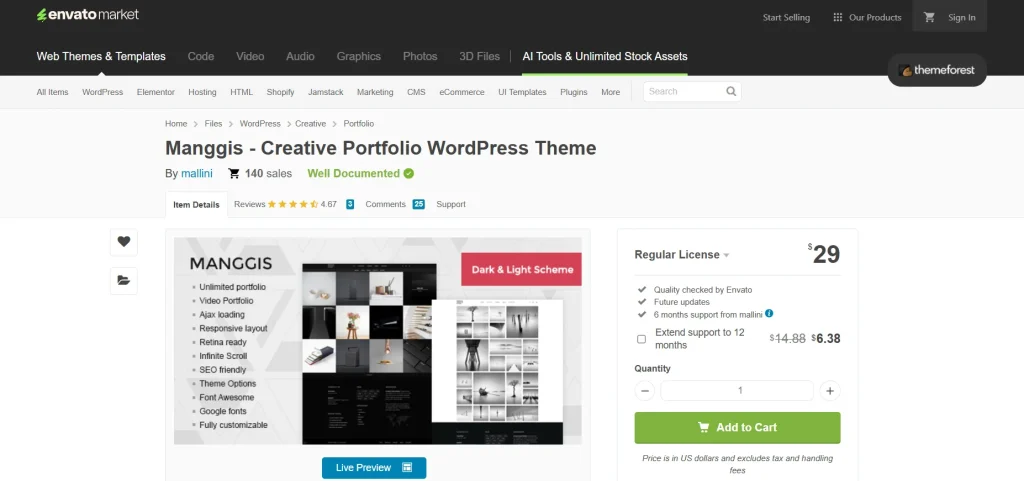Decrease quantity with minus button

(x=645, y=391)
